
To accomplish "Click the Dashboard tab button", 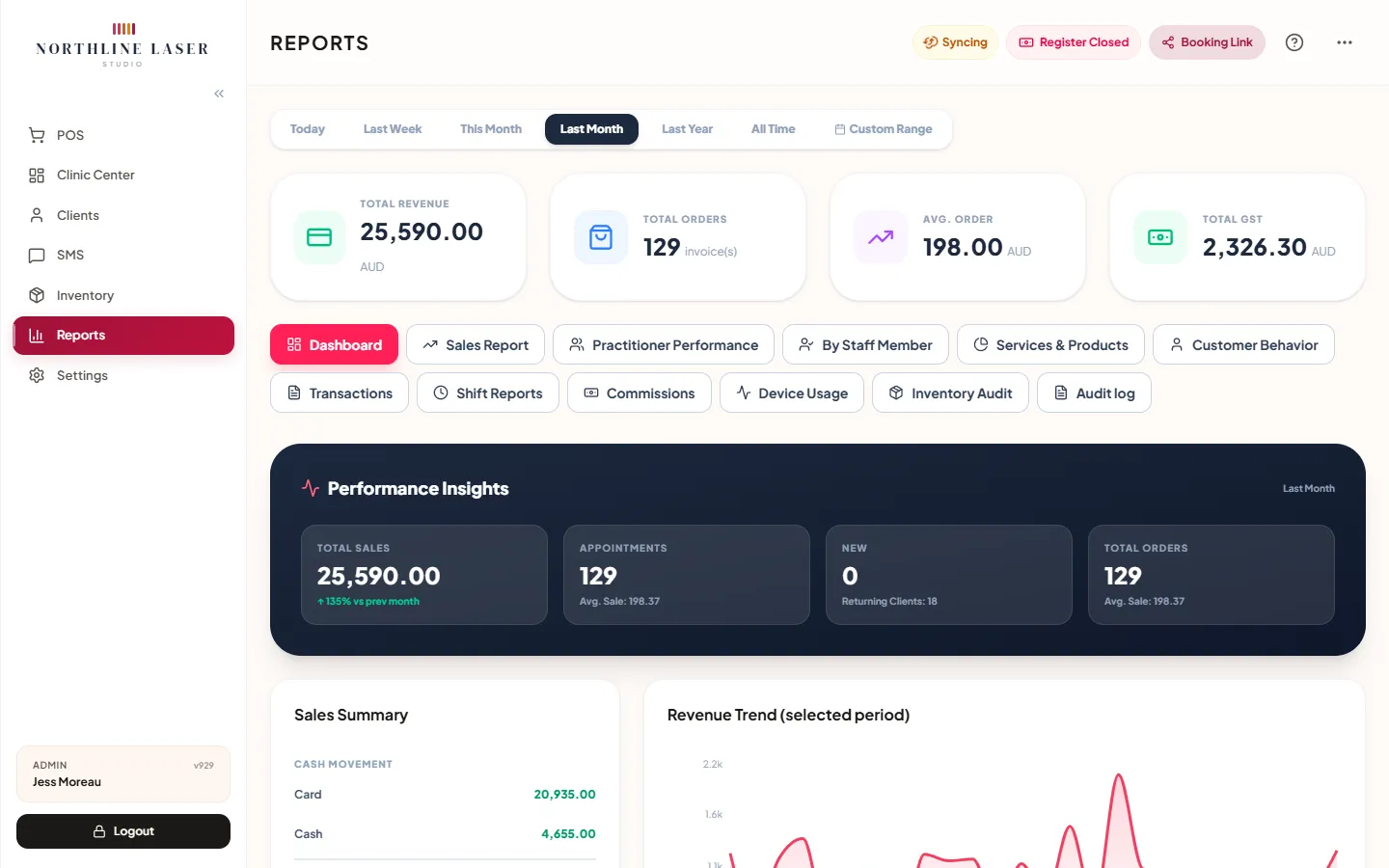I will coord(334,344).
